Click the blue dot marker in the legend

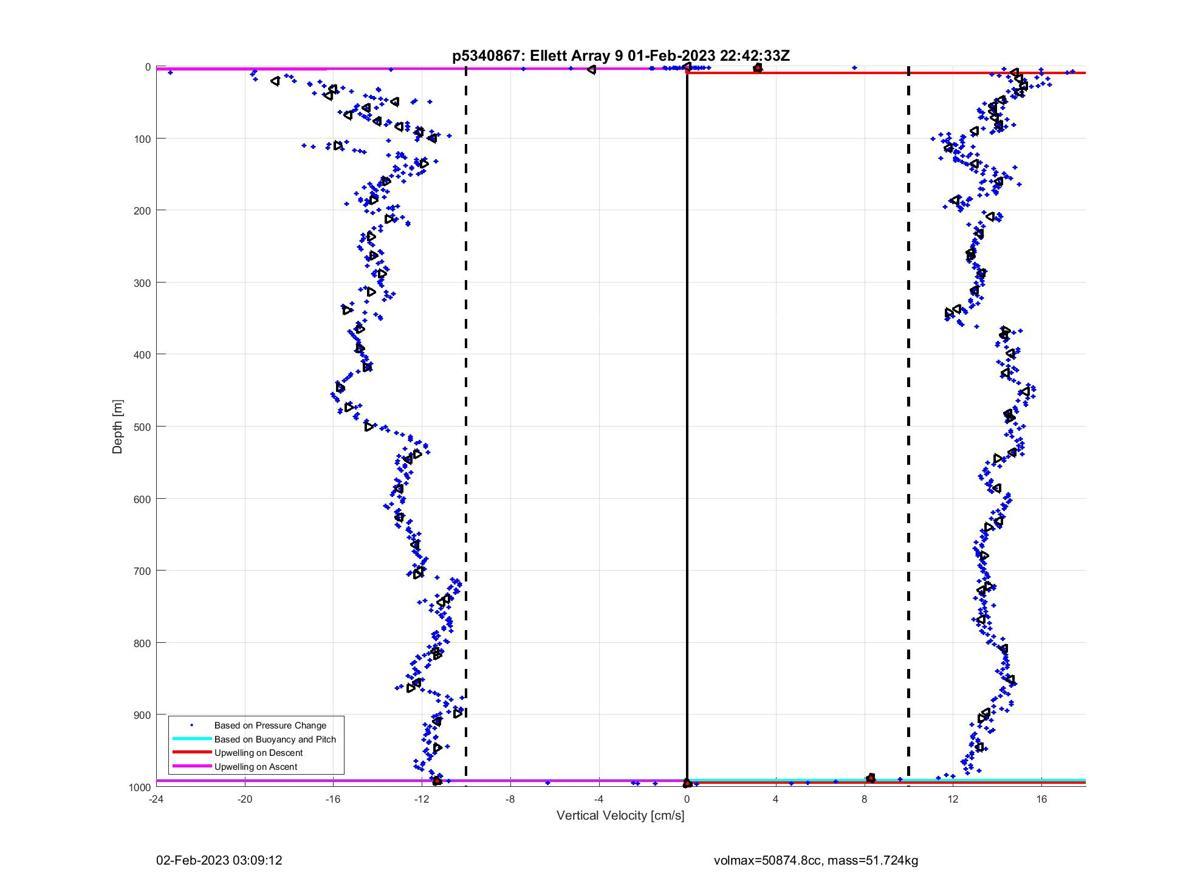coord(191,725)
